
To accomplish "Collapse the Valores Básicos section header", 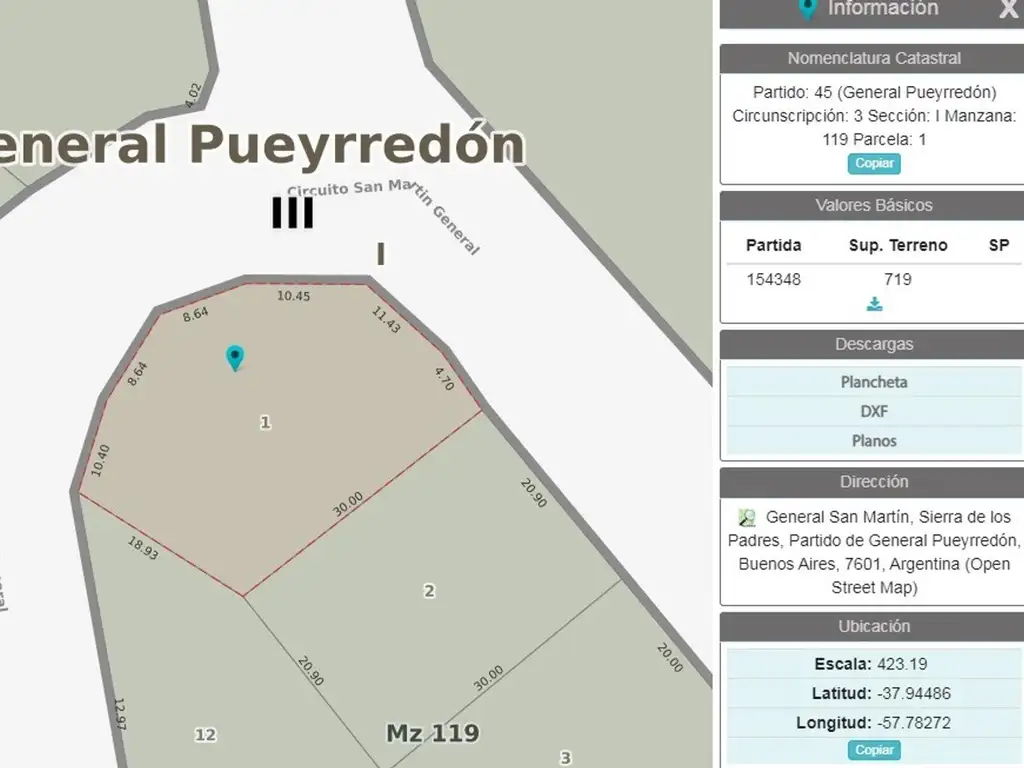I will [x=874, y=205].
